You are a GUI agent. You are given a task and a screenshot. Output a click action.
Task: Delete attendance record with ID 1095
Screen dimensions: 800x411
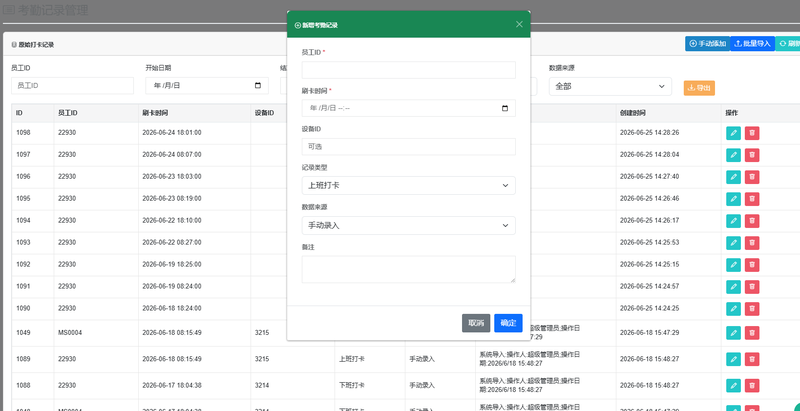pyautogui.click(x=752, y=199)
